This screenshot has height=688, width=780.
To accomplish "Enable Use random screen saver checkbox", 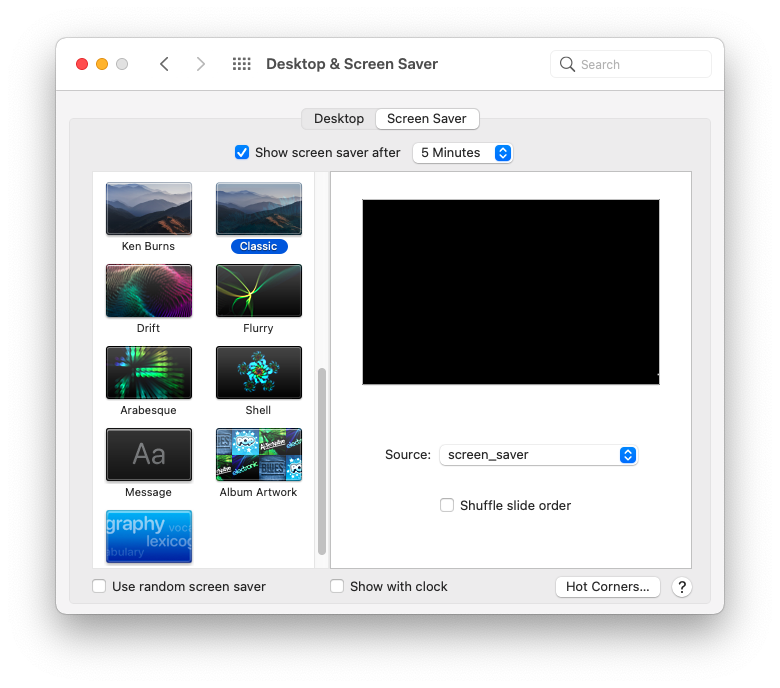I will [99, 586].
